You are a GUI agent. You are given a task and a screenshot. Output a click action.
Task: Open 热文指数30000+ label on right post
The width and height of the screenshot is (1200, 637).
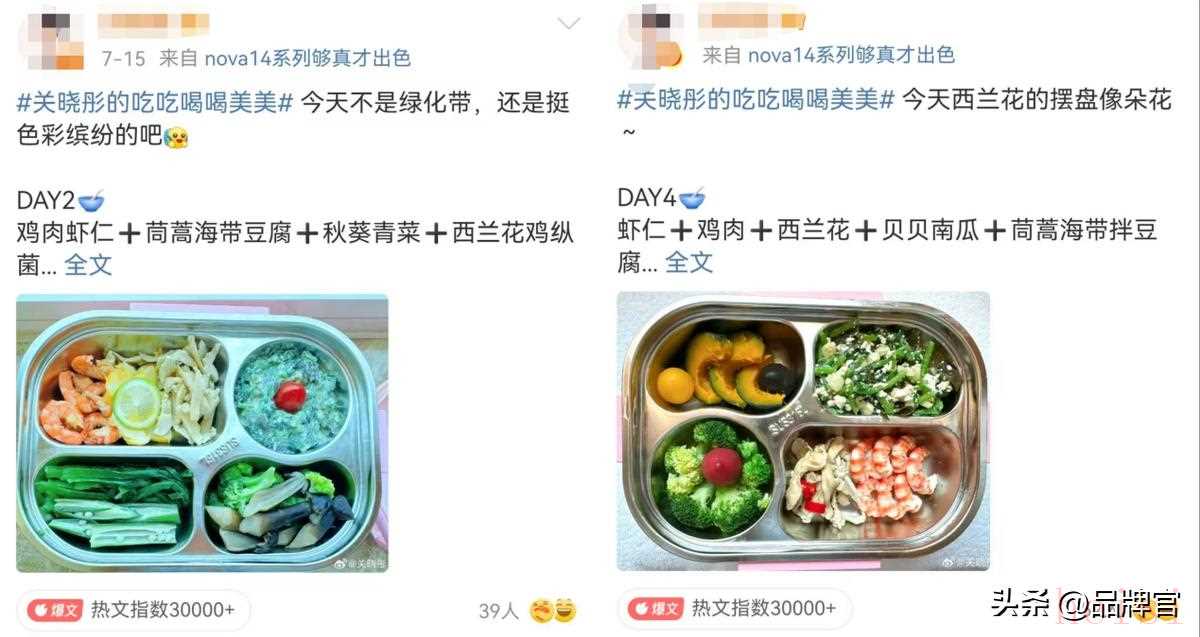[764, 609]
